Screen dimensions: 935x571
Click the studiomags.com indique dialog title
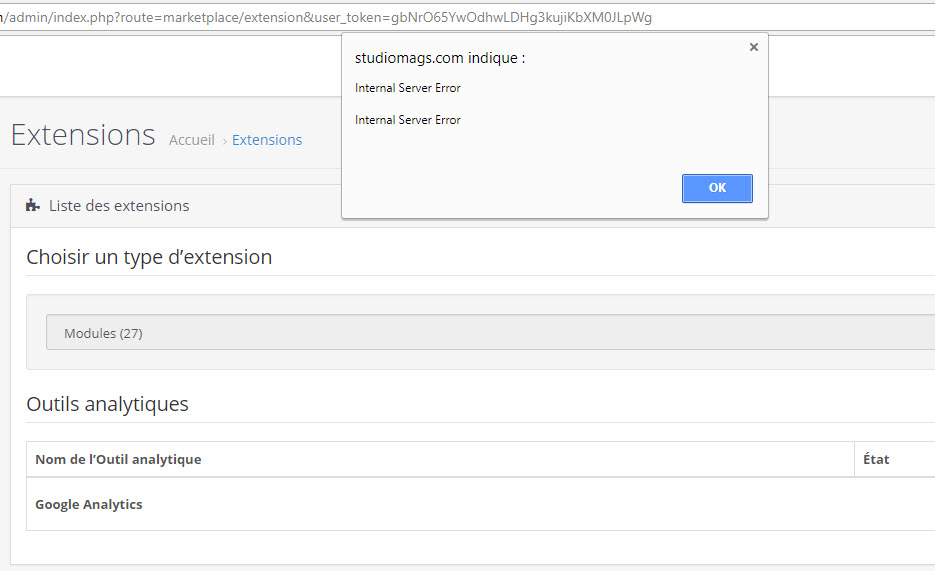click(x=440, y=58)
